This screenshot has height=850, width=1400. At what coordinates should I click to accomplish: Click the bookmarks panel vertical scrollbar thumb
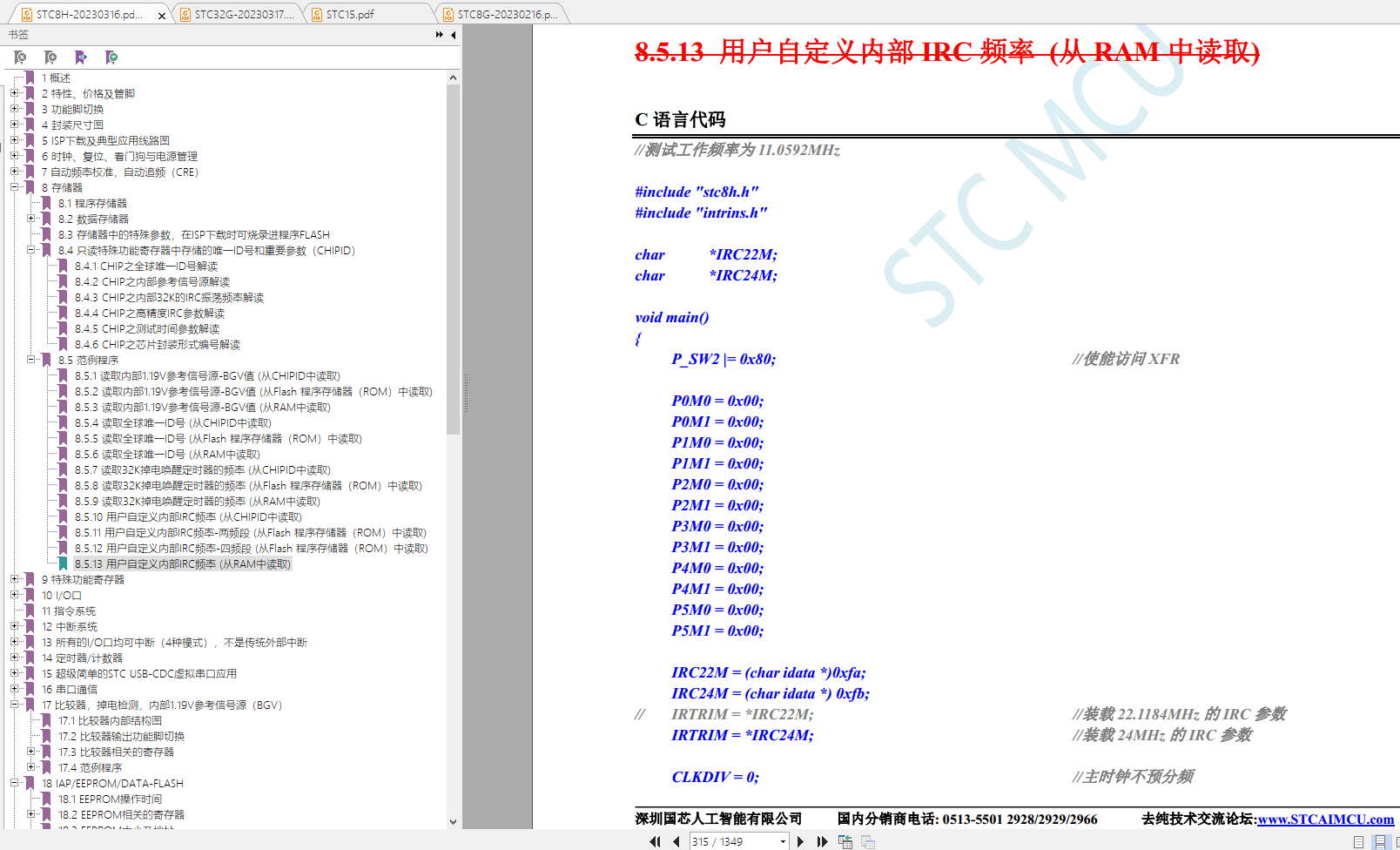coord(453,260)
